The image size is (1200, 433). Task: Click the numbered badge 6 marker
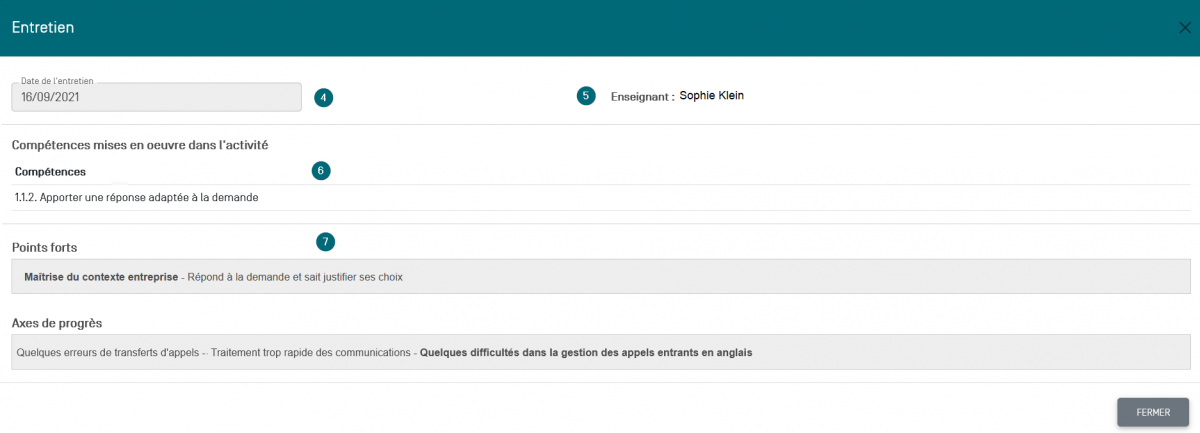(x=320, y=171)
